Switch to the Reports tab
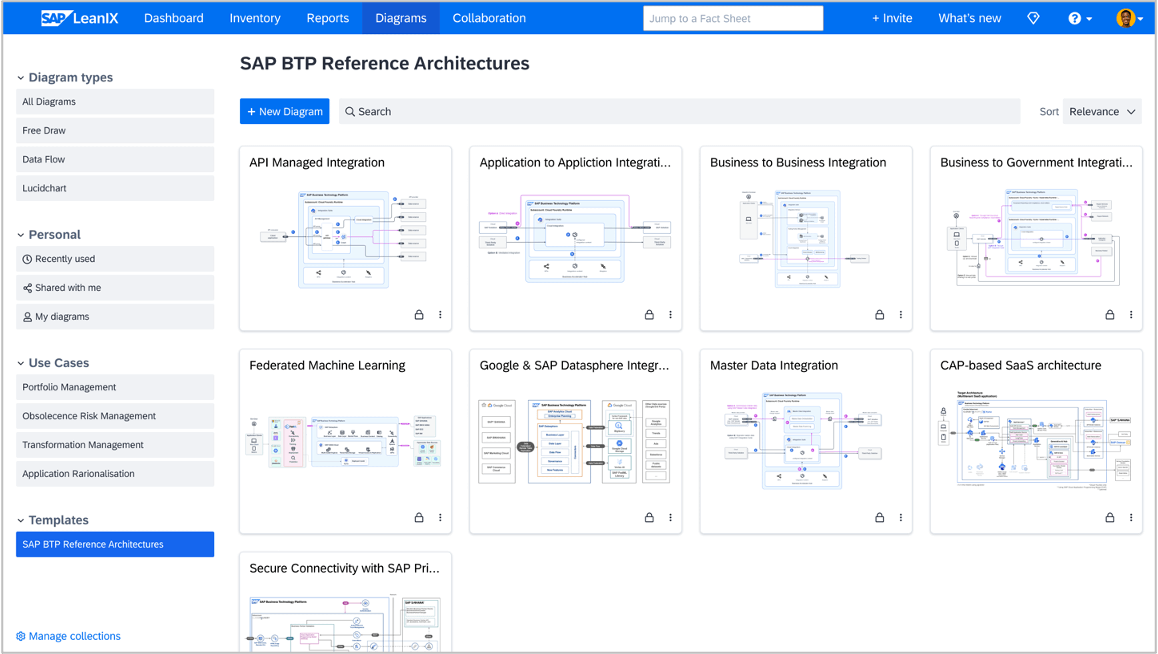Viewport: 1158px width, 654px height. 327,18
